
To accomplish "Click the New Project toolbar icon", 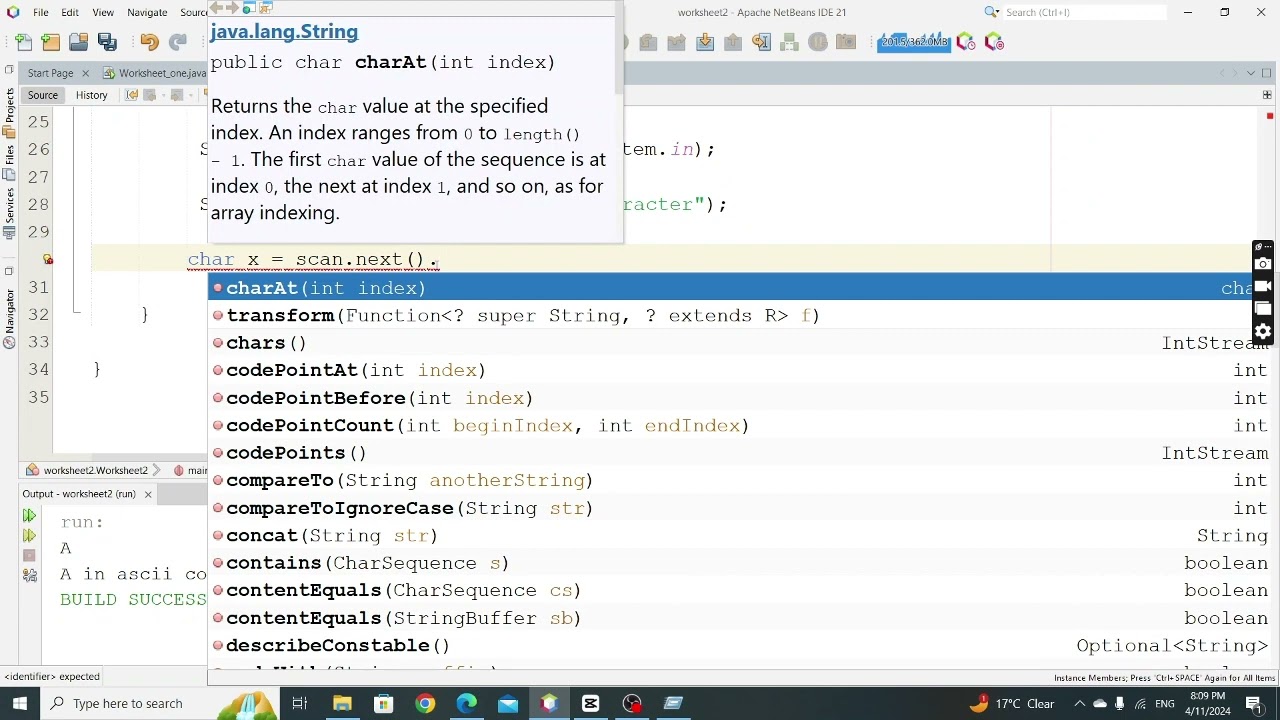I will pyautogui.click(x=51, y=42).
